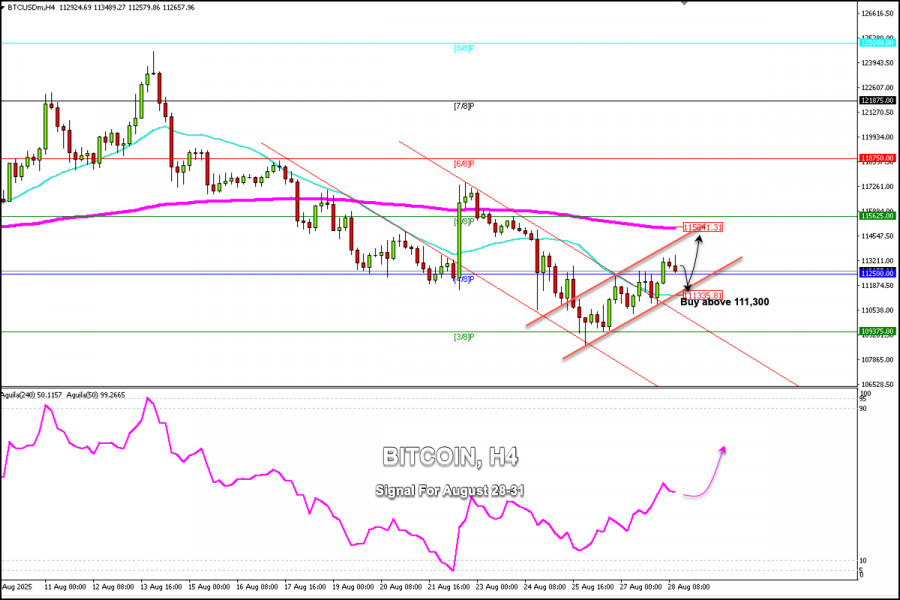Click the 16 Aug 08:00 time label

257,587
